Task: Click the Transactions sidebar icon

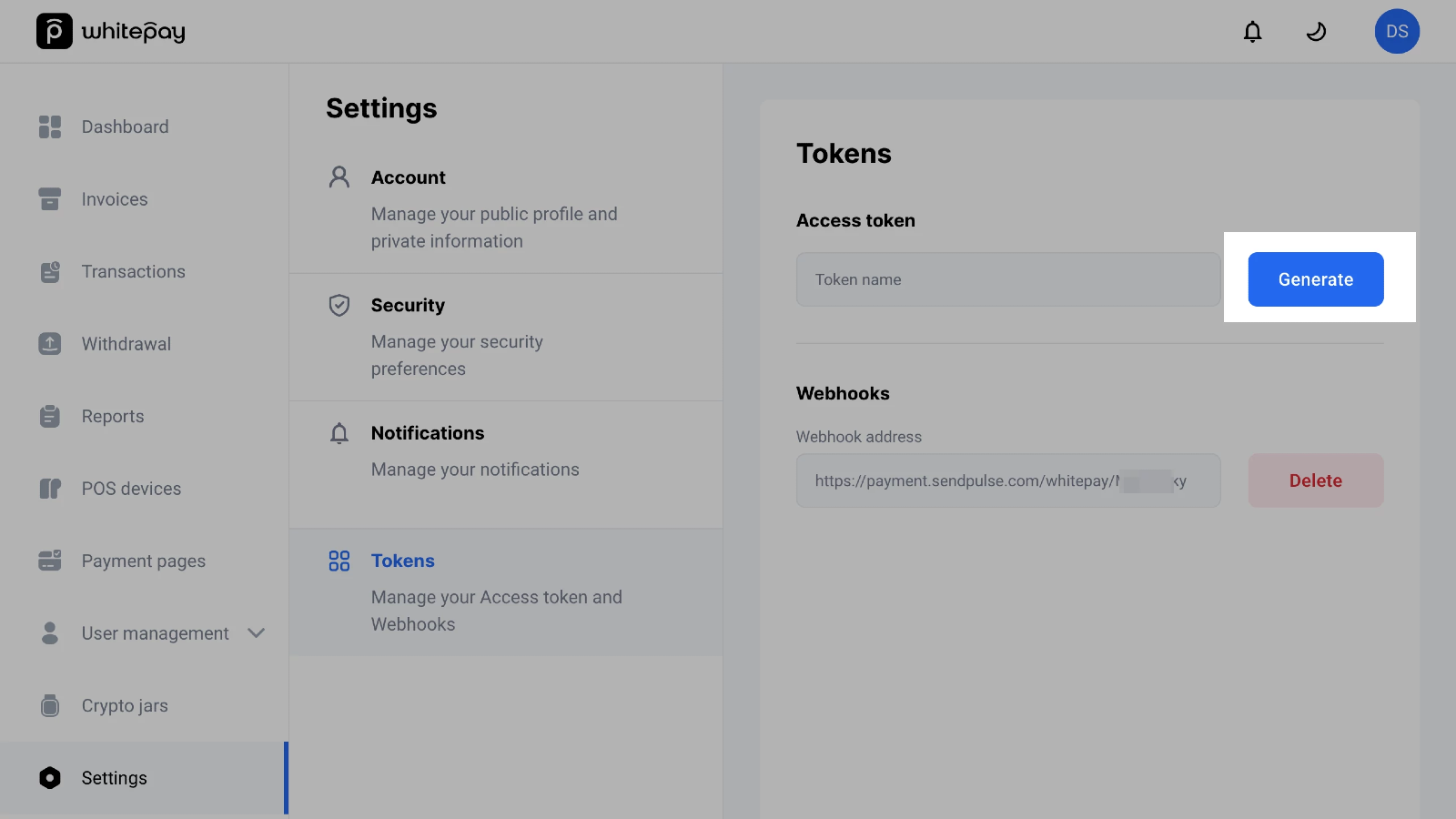Action: coord(50,271)
